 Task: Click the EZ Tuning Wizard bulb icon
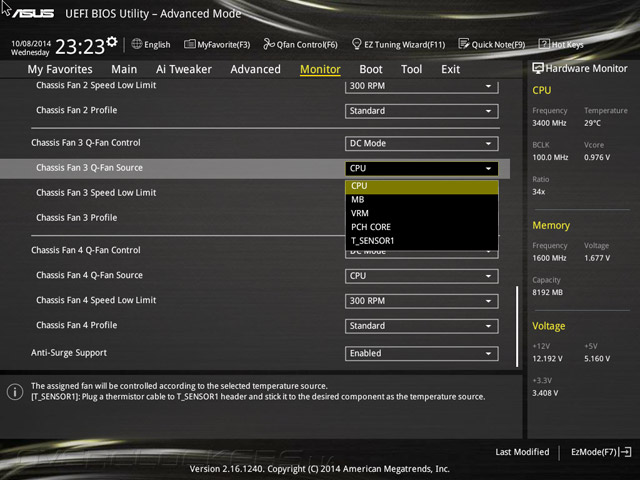click(x=356, y=44)
